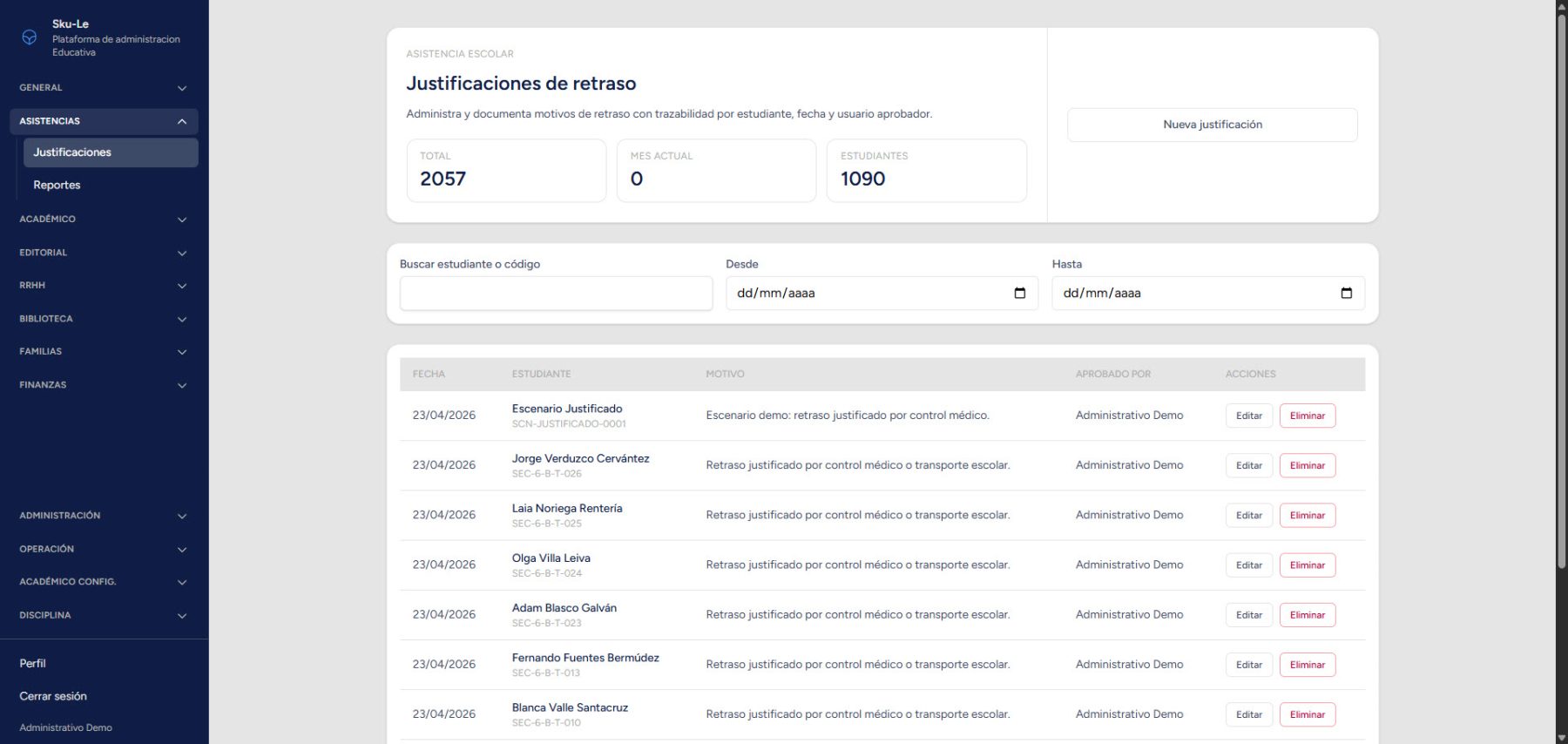Open the Reportes menu item
Image resolution: width=1568 pixels, height=744 pixels.
[x=111, y=186]
